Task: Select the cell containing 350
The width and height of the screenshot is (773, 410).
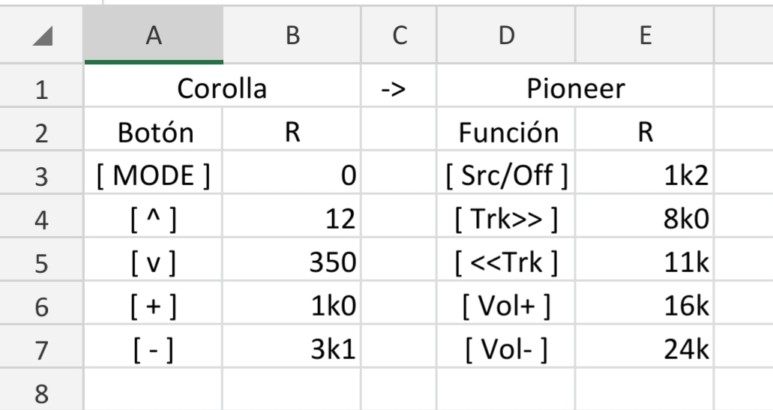Action: pyautogui.click(x=292, y=260)
